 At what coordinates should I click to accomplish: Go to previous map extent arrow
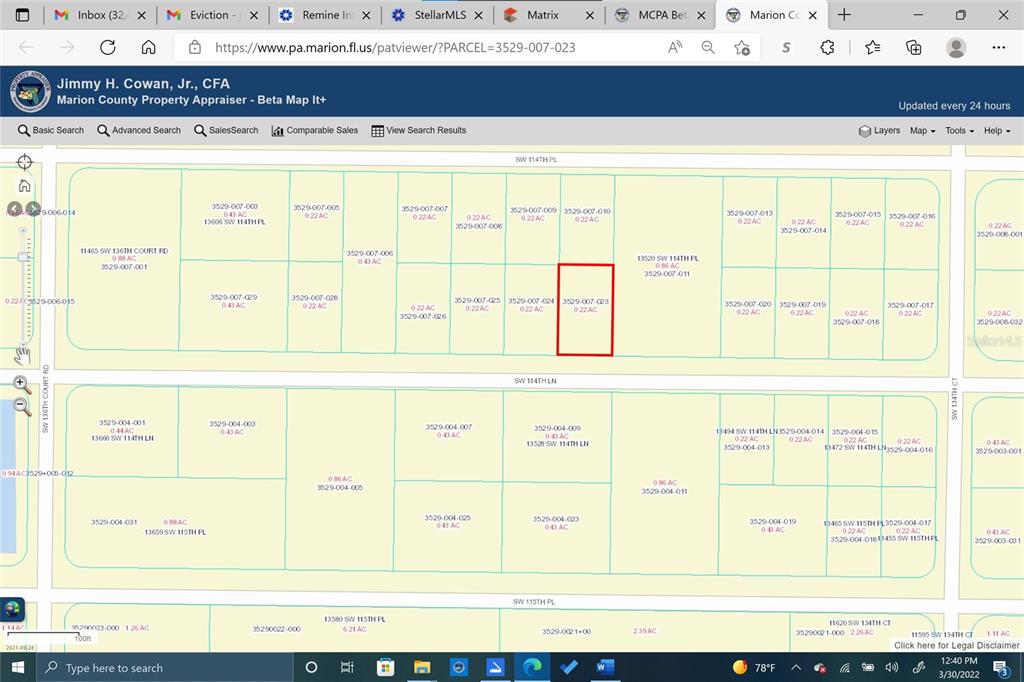[14, 209]
